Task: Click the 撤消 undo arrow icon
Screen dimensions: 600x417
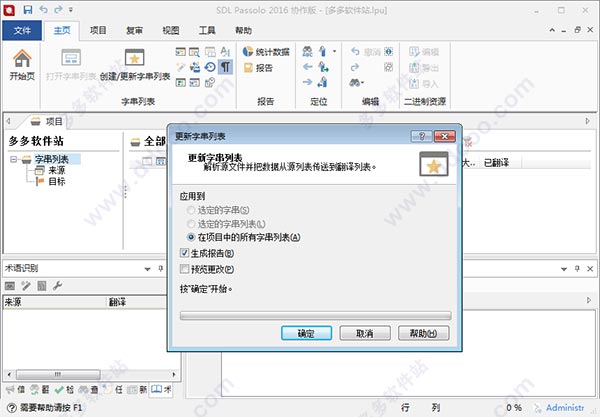Action: [x=355, y=51]
